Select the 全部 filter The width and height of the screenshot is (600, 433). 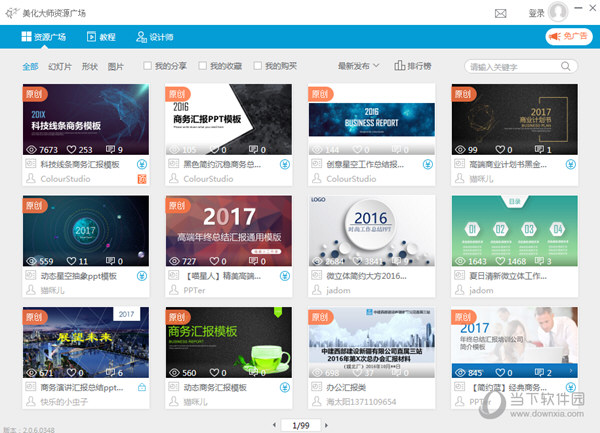tap(30, 67)
